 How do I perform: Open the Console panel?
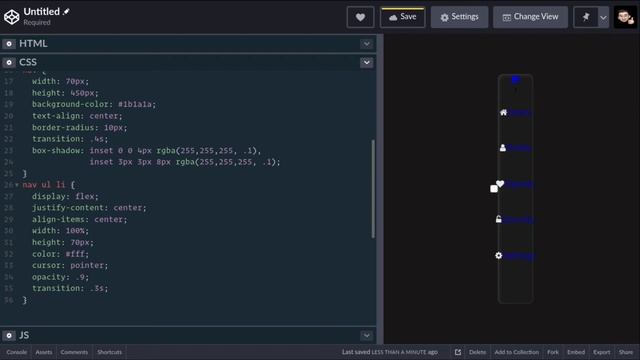17,352
